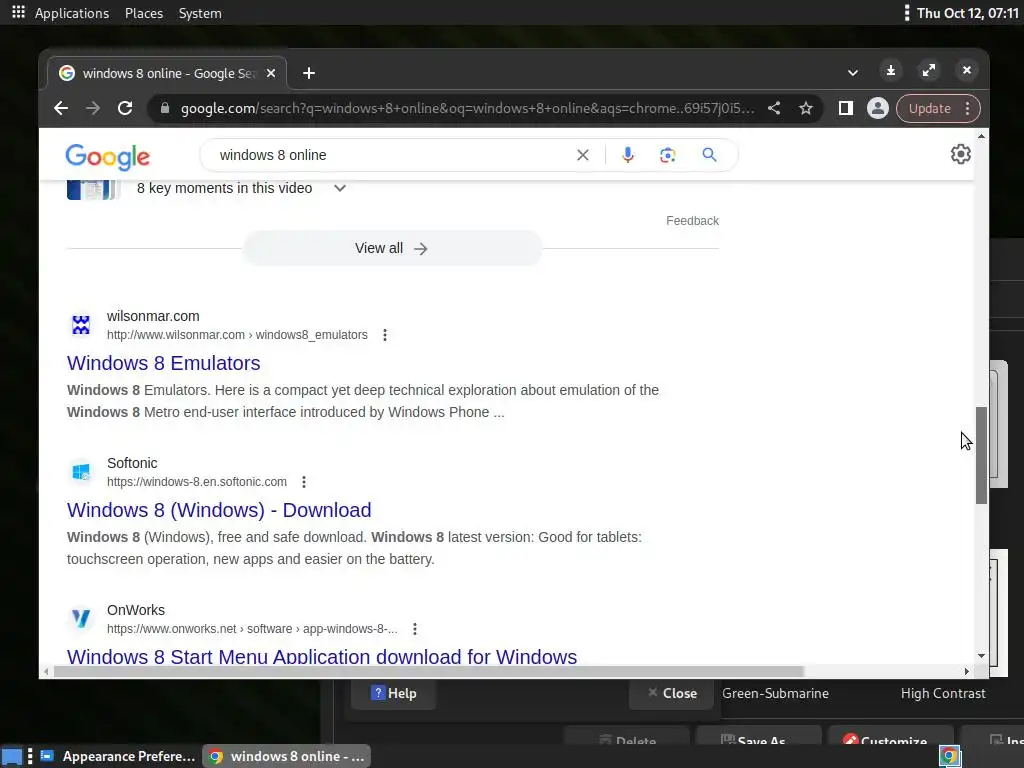Viewport: 1024px width, 768px height.
Task: Click the View all videos button
Action: [392, 248]
